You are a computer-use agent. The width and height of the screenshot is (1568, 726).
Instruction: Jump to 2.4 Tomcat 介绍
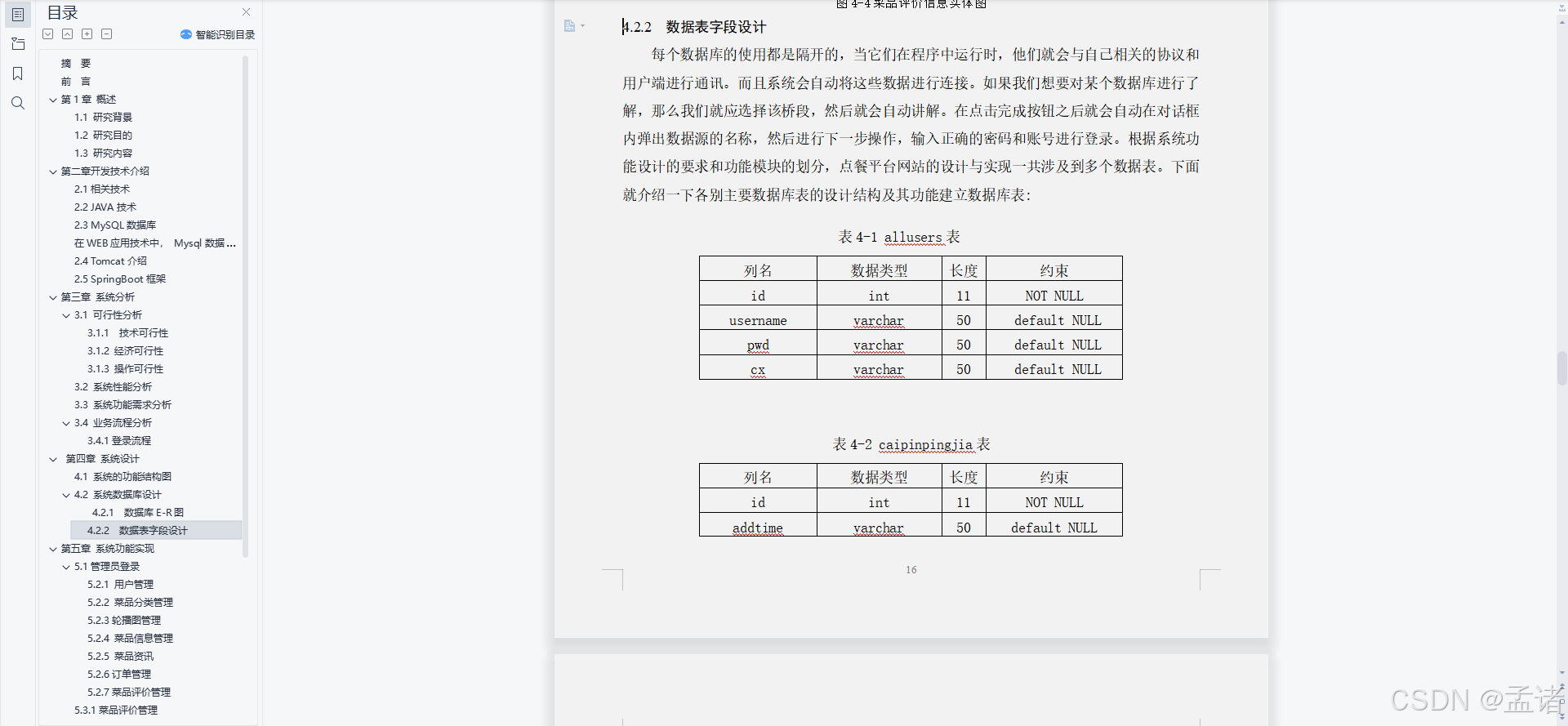click(110, 261)
